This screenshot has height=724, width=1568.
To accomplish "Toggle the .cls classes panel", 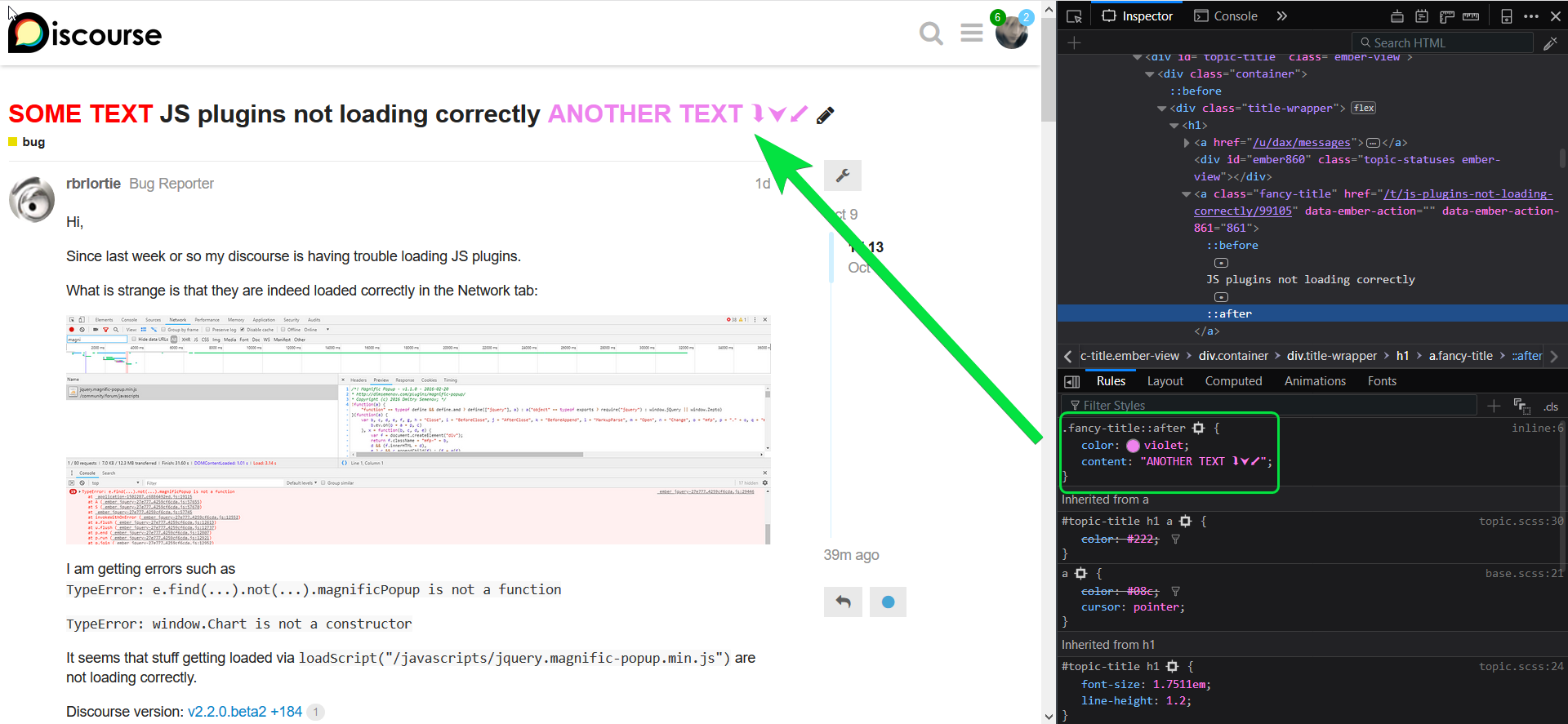I will click(1550, 406).
